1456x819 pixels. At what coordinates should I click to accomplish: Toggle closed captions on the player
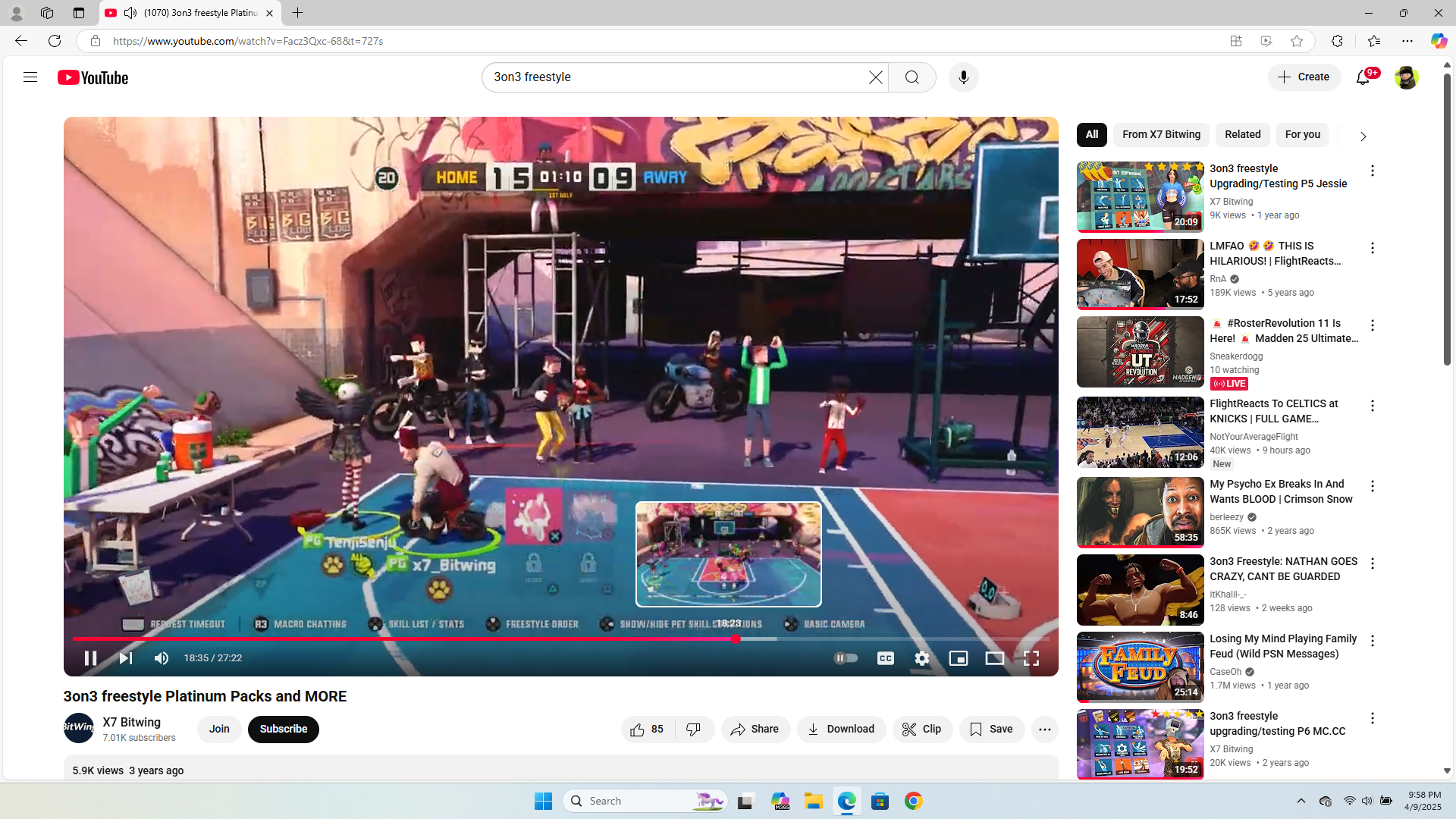[885, 658]
